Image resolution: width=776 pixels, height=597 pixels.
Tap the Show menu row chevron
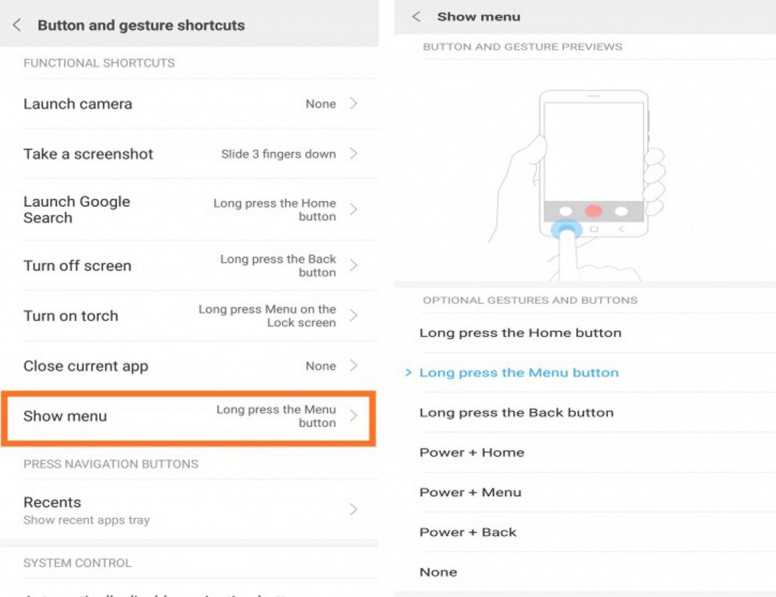(x=353, y=416)
